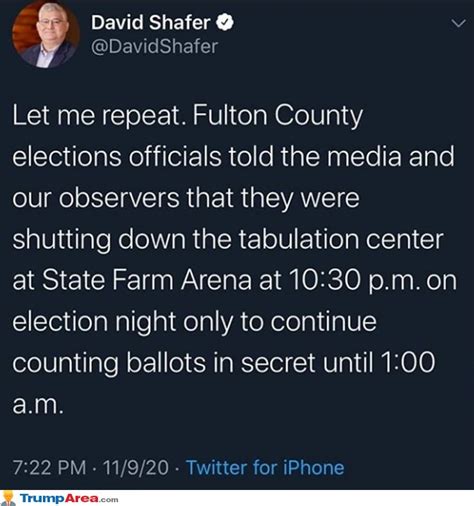Open the Twitter for iPhone source link
Viewport: 474px width, 506px height.
pos(265,467)
